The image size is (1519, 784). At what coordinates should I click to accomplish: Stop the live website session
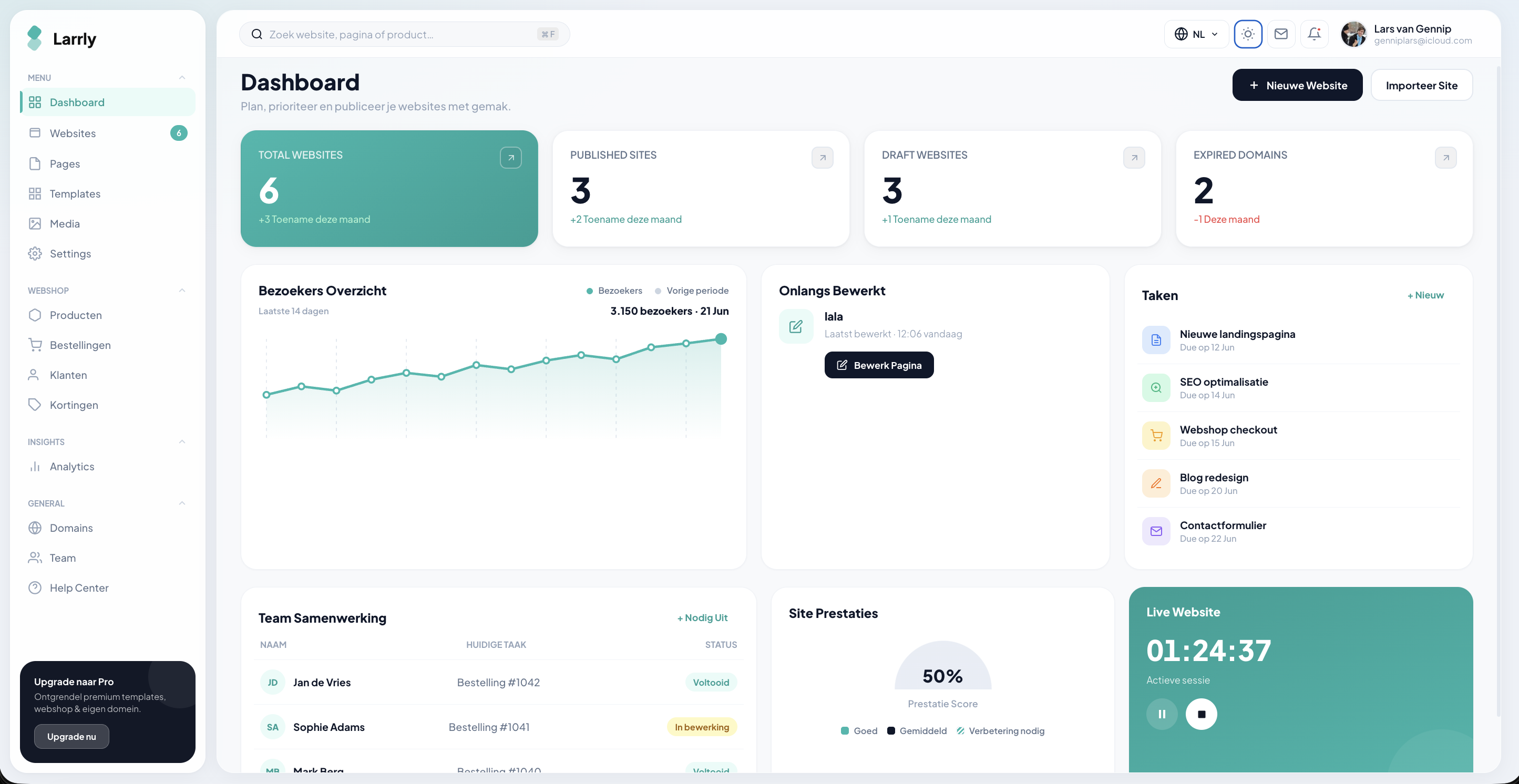click(x=1201, y=714)
